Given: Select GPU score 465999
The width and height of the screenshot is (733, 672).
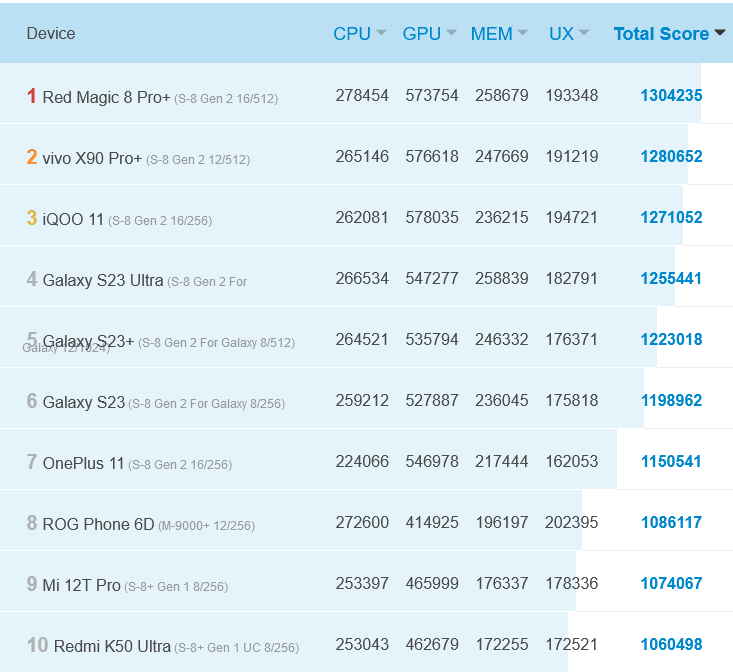Looking at the screenshot, I should 431,584.
